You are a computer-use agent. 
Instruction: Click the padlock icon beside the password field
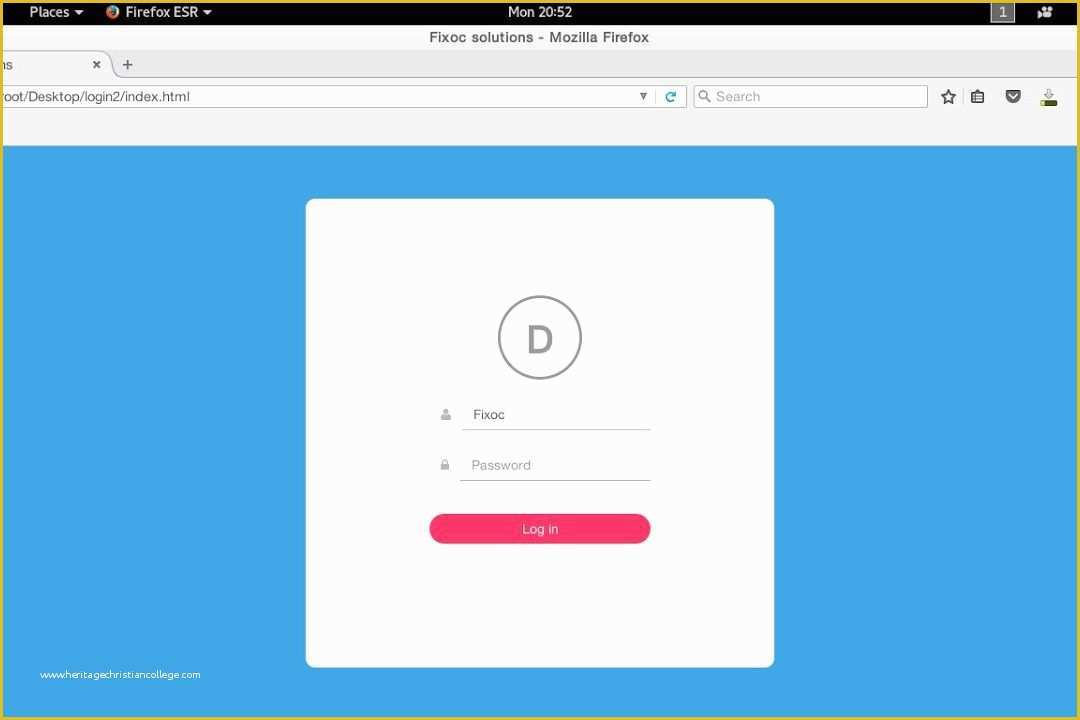pyautogui.click(x=445, y=464)
